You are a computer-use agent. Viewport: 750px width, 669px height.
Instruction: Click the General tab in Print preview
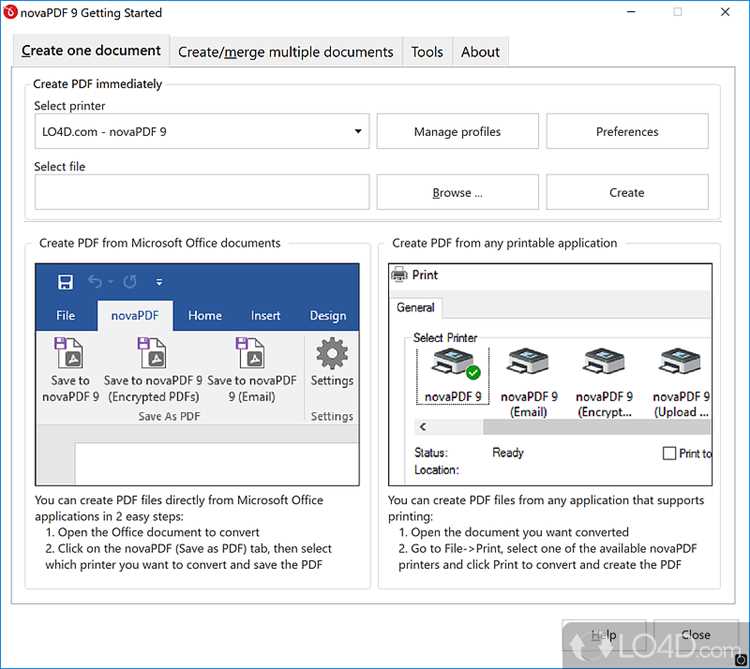pos(416,307)
